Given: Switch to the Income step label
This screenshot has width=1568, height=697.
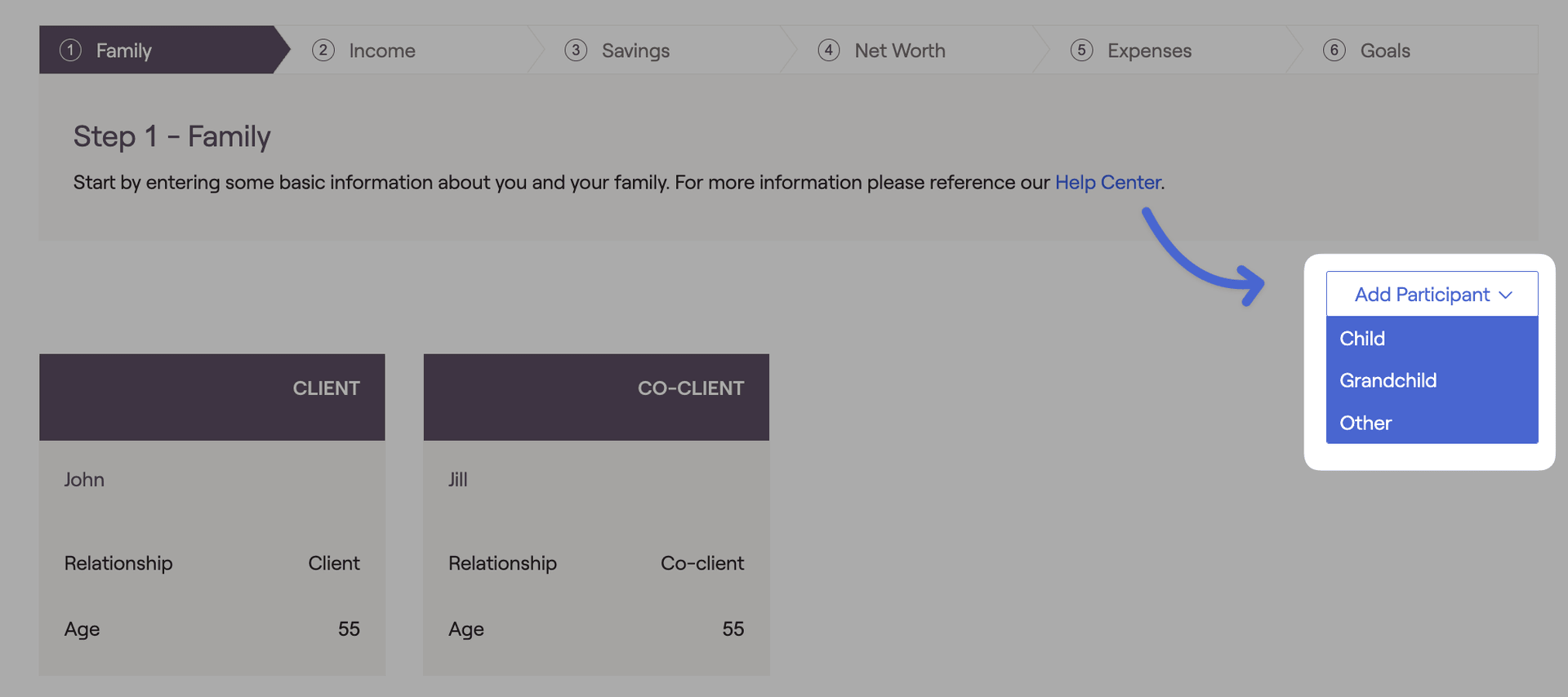Looking at the screenshot, I should click(x=382, y=51).
